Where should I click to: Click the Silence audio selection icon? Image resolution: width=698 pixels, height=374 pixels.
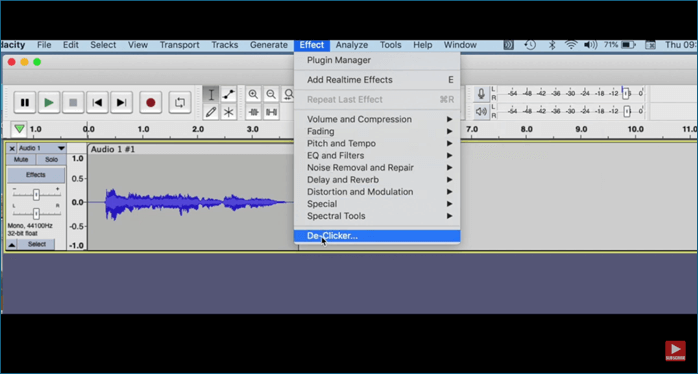pyautogui.click(x=271, y=112)
